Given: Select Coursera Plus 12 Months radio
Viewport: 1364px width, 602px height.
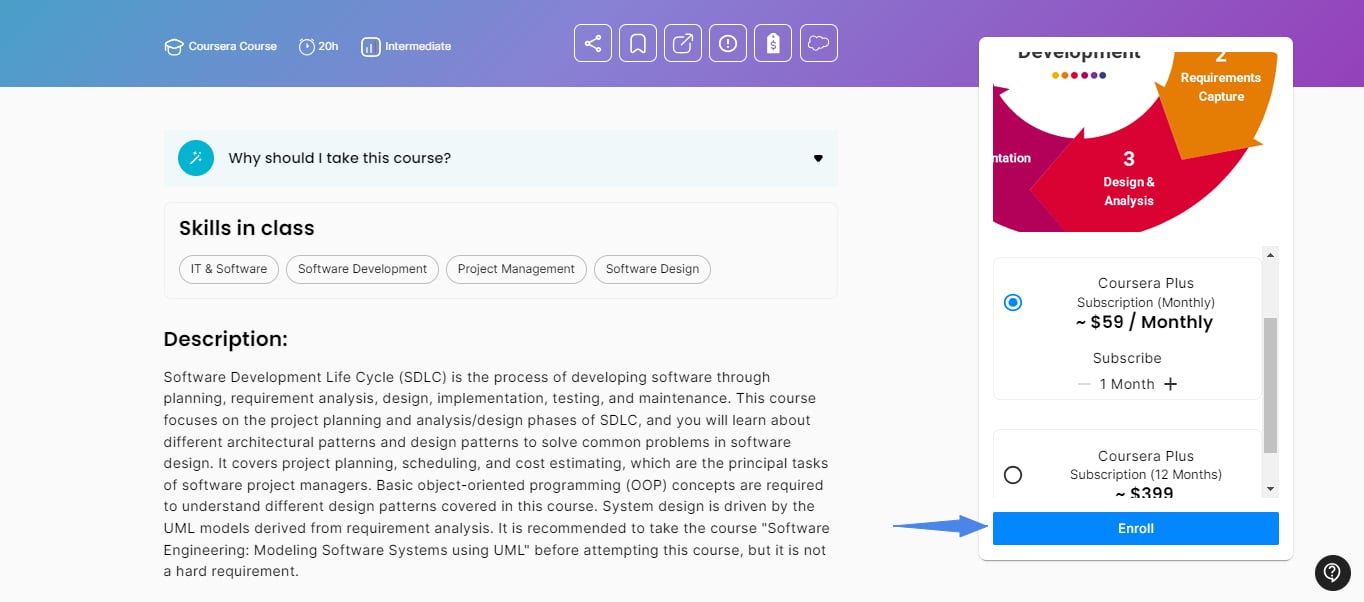Looking at the screenshot, I should click(x=1013, y=474).
